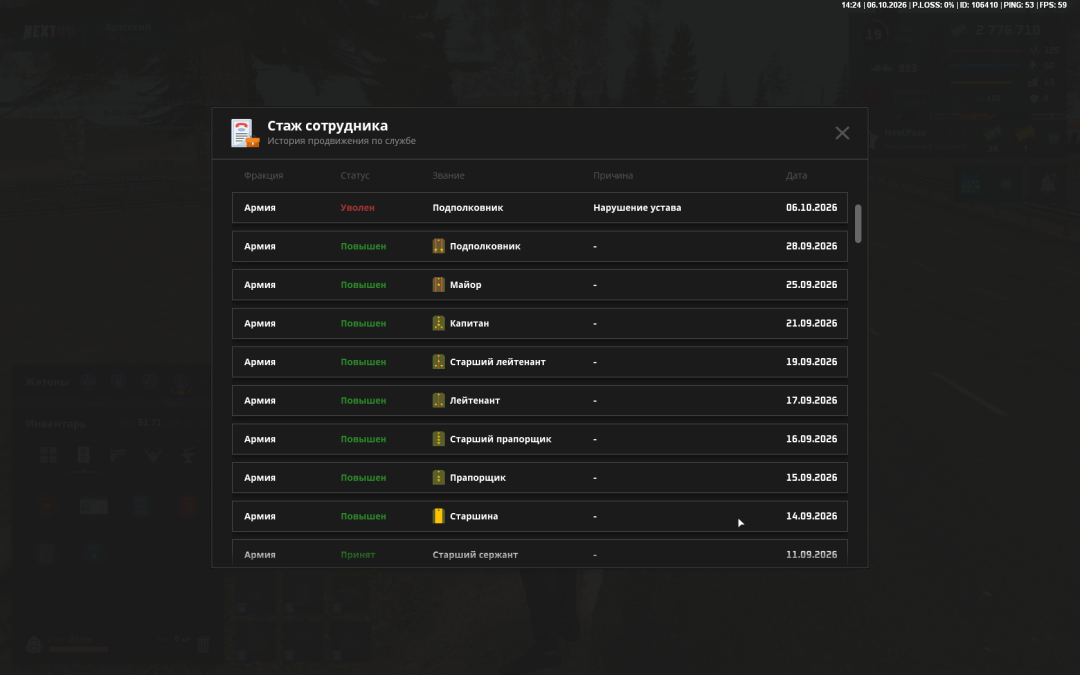Click the Принят status in last row
The image size is (1080, 675).
[357, 554]
